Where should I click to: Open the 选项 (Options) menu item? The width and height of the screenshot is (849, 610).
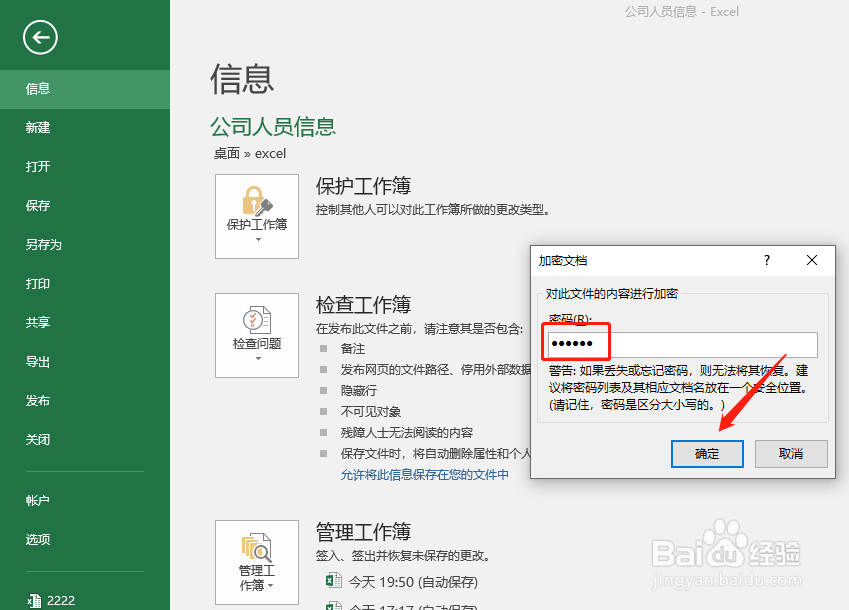click(x=38, y=539)
